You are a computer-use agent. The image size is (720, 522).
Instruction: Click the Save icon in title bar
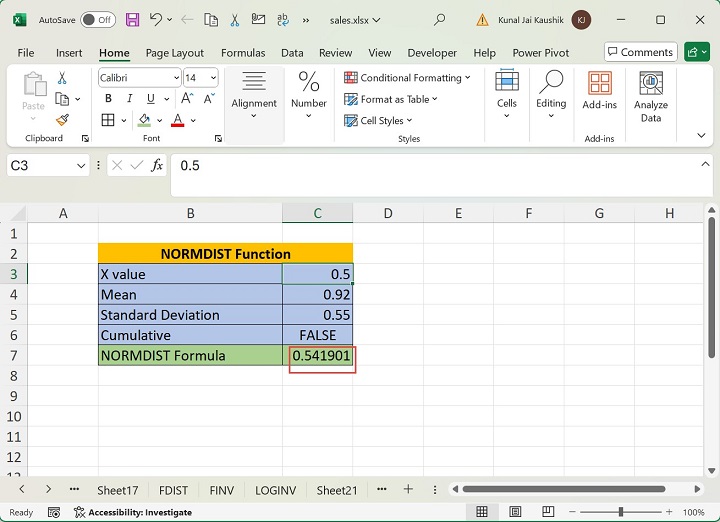(132, 19)
